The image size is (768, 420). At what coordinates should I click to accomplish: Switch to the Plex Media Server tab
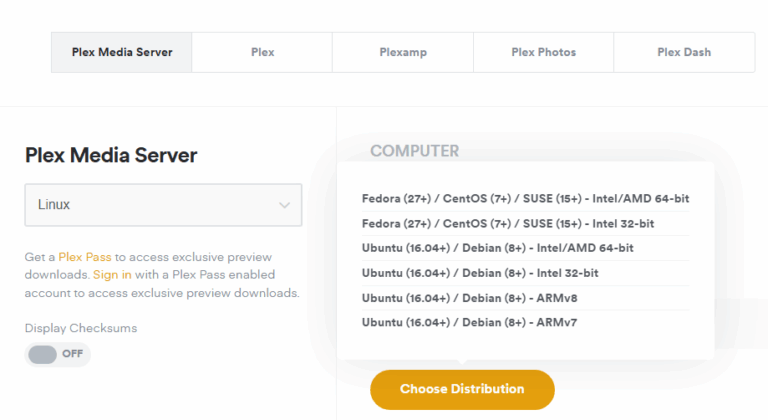(x=121, y=52)
